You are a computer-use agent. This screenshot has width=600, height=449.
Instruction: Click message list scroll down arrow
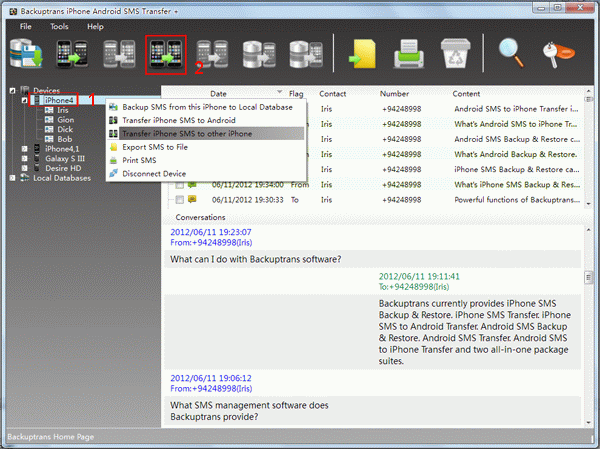point(589,204)
